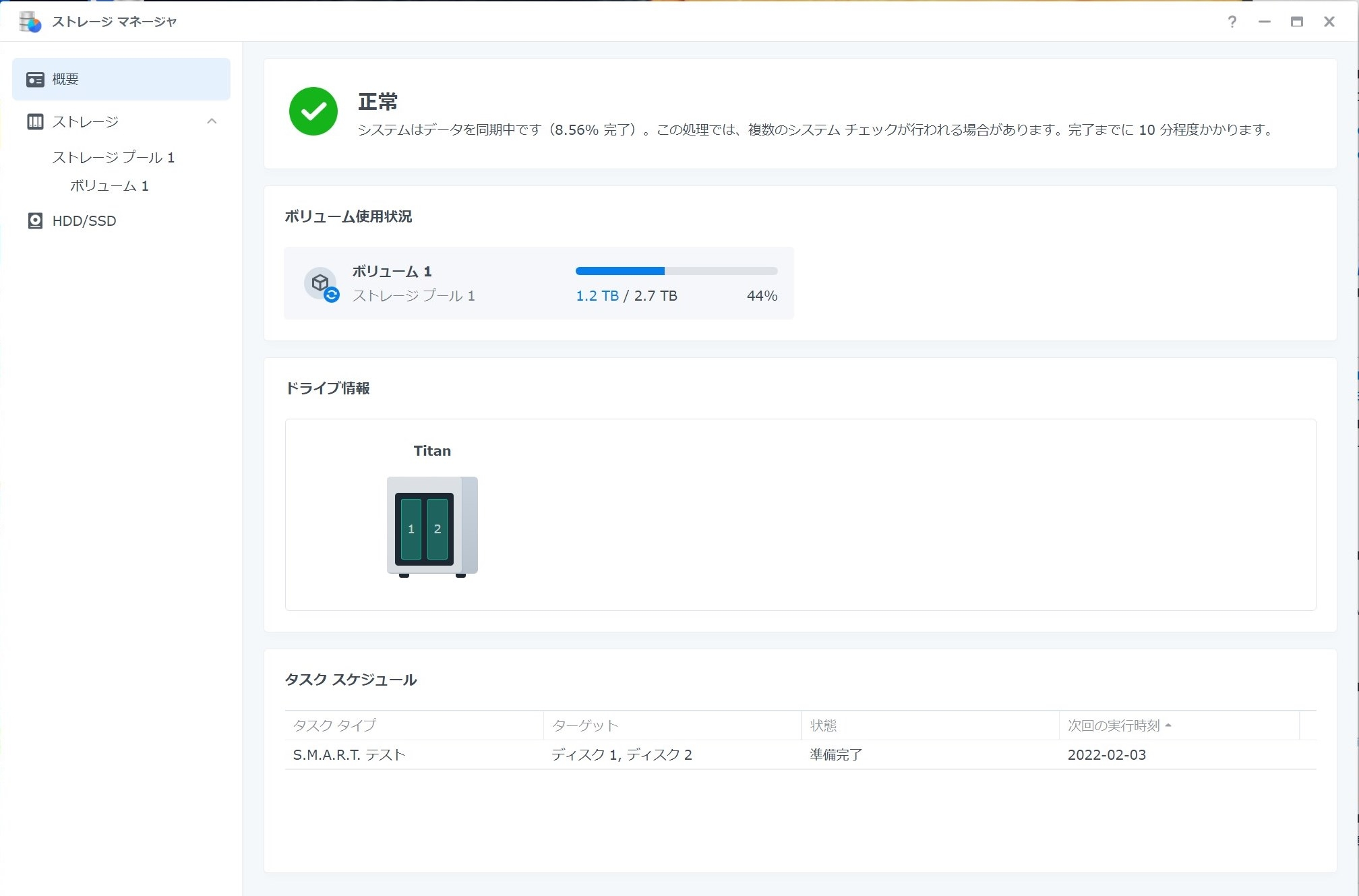Click the タスク タイプ column header
The image size is (1359, 896).
click(x=335, y=725)
